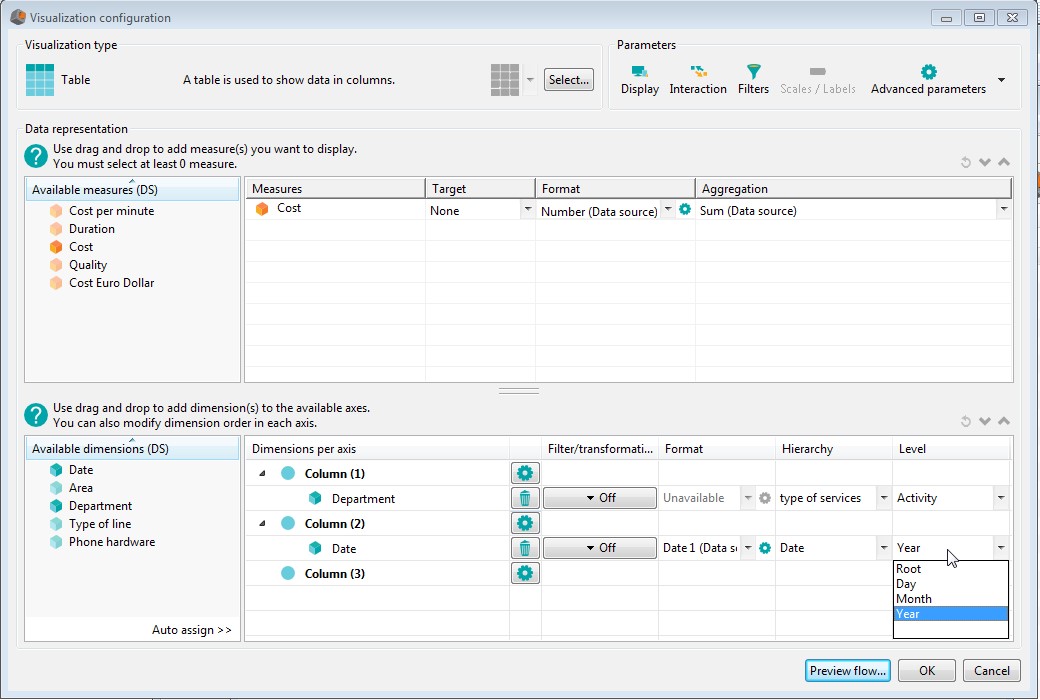Move dimension down with arrow icon
1040x700 pixels.
pos(985,421)
